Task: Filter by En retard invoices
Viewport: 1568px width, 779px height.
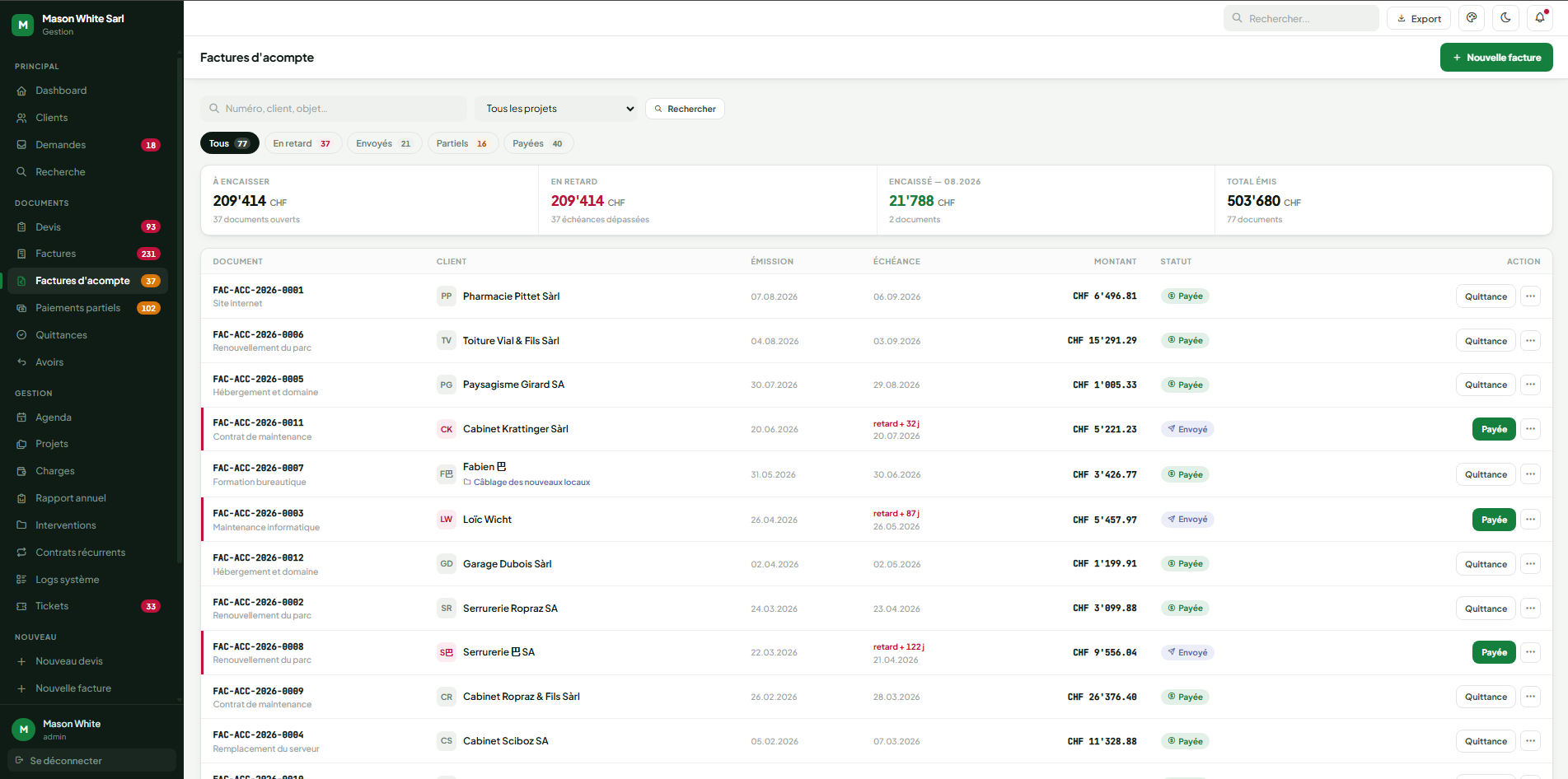Action: [302, 143]
